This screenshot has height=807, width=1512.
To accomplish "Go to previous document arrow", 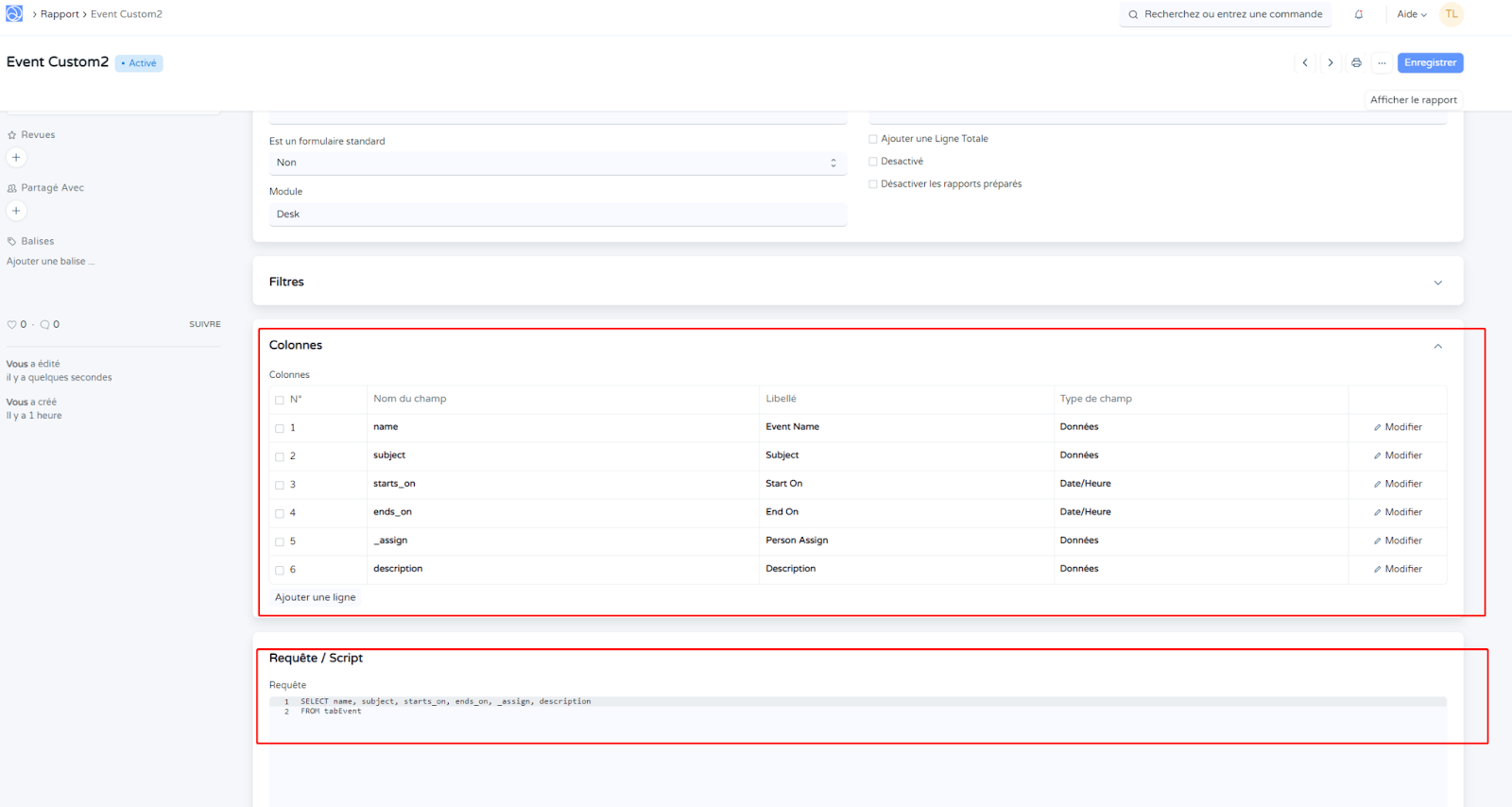I will (x=1305, y=62).
